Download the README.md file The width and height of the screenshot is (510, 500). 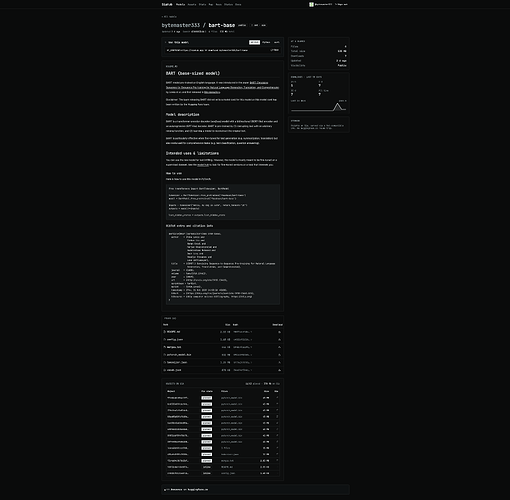(x=279, y=332)
